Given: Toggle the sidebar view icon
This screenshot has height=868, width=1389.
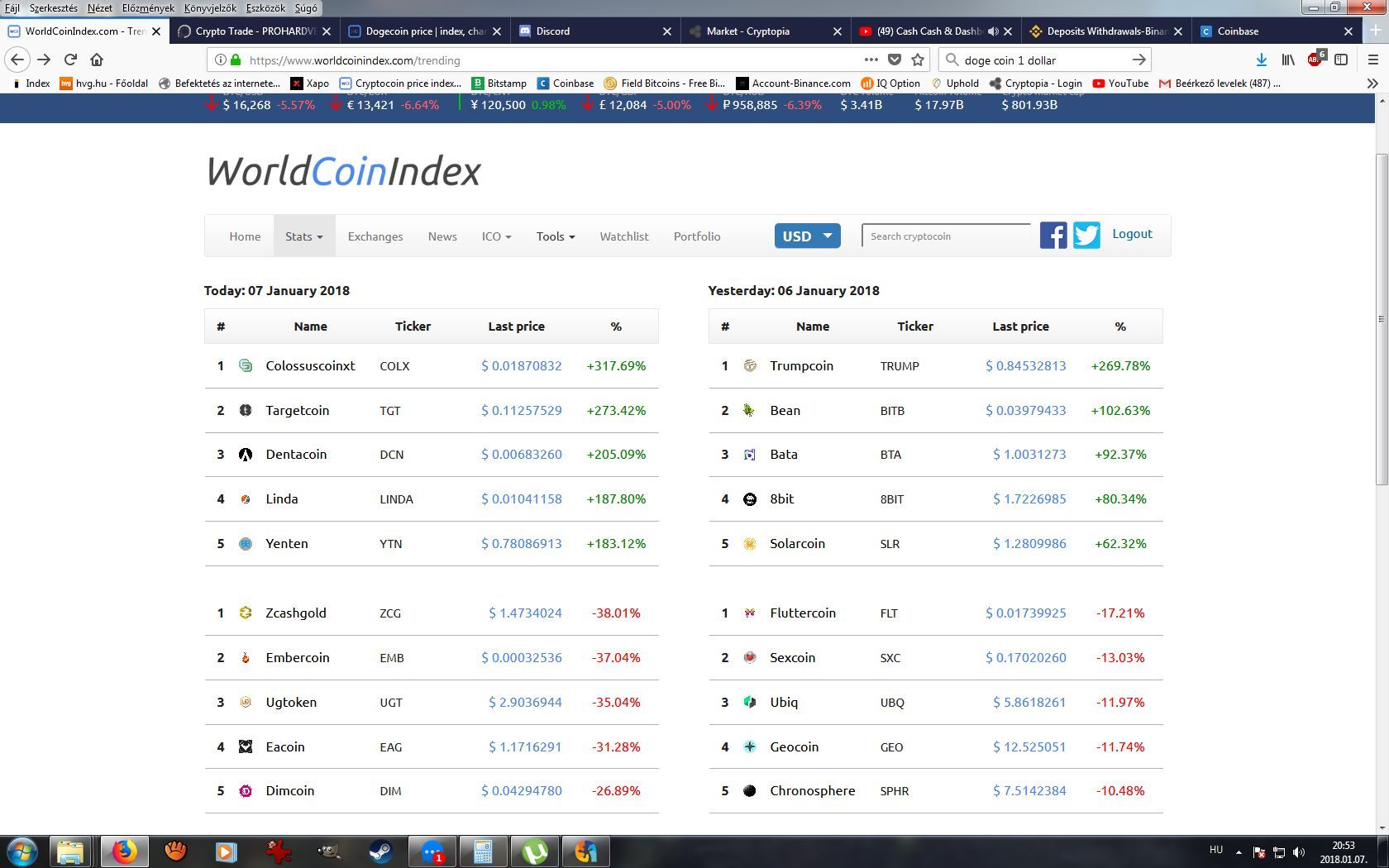Looking at the screenshot, I should 1341,60.
